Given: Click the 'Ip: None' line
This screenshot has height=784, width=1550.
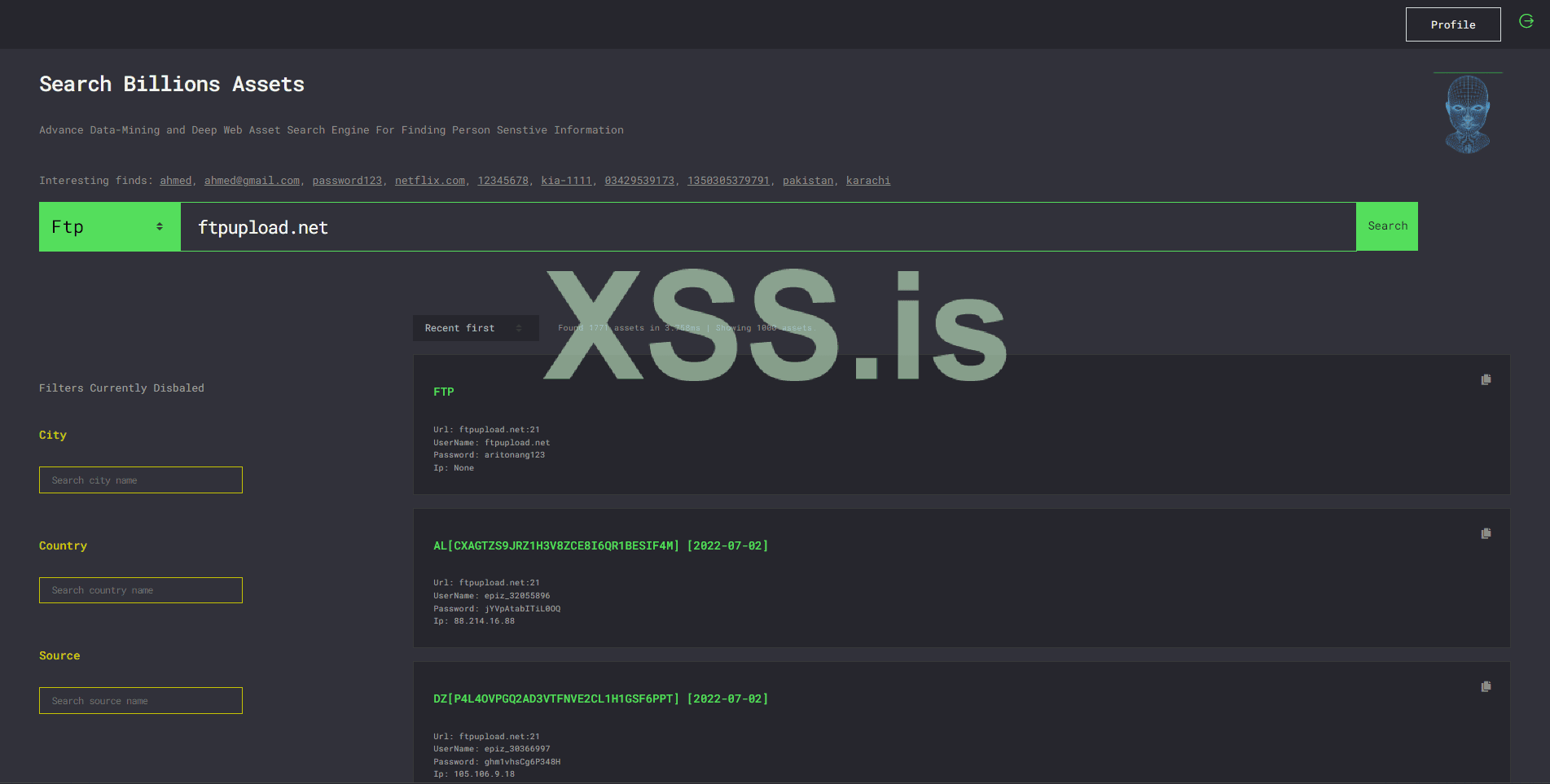Looking at the screenshot, I should pos(454,468).
